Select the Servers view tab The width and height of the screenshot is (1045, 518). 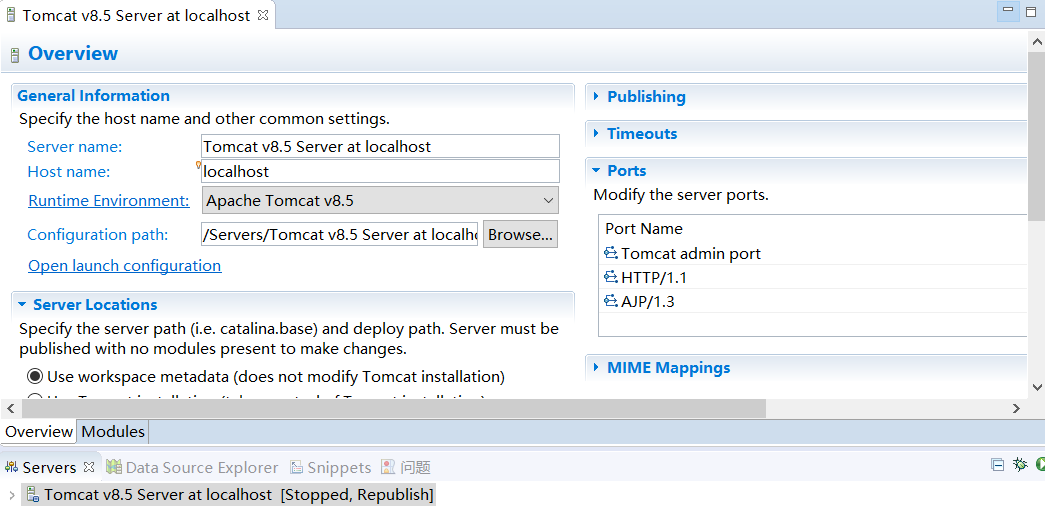click(49, 467)
